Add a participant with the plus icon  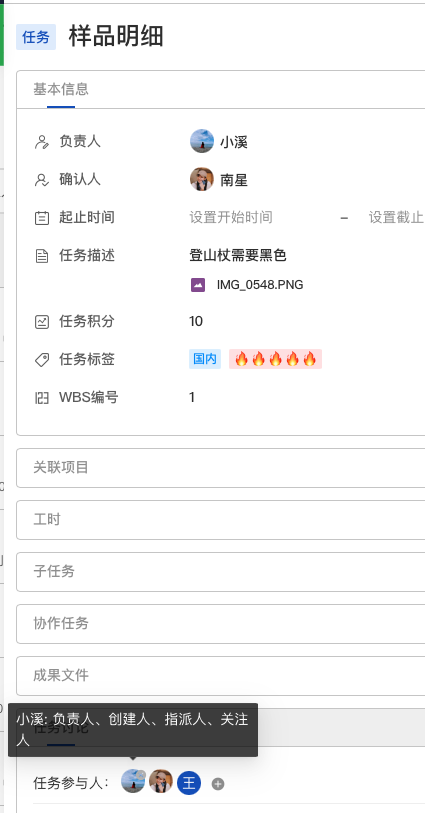click(218, 784)
